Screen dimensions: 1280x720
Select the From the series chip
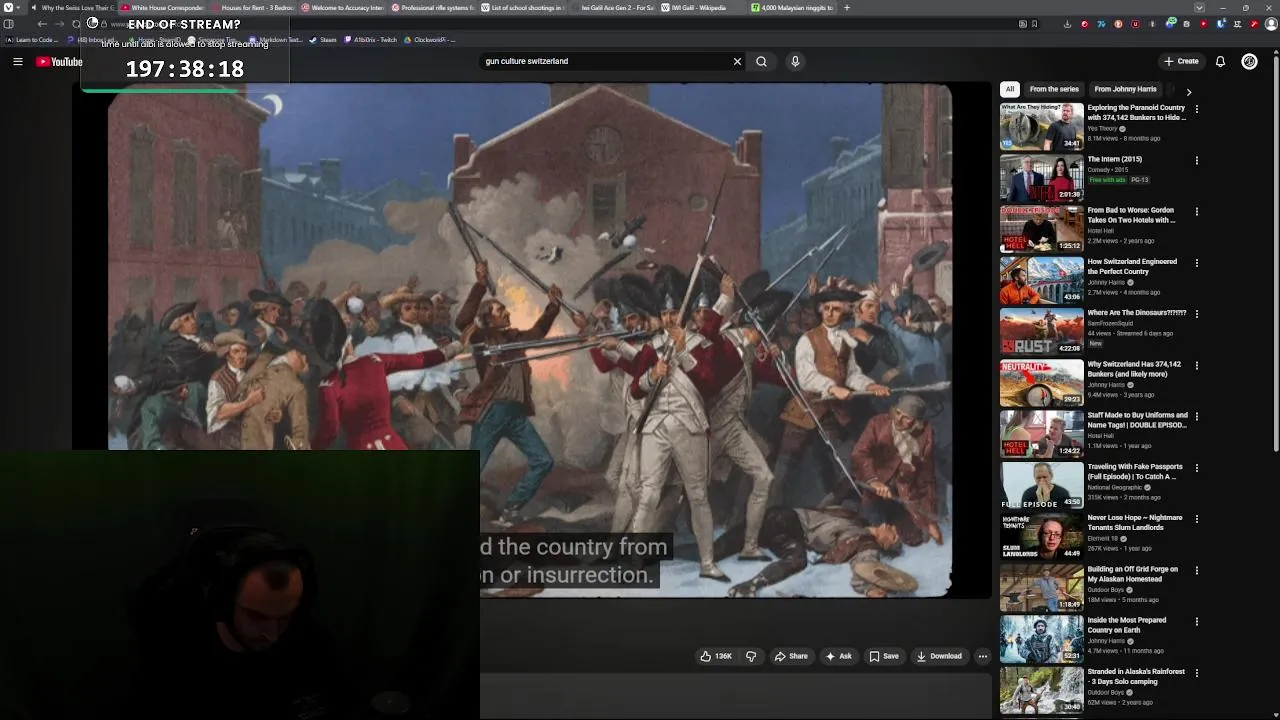pyautogui.click(x=1054, y=89)
